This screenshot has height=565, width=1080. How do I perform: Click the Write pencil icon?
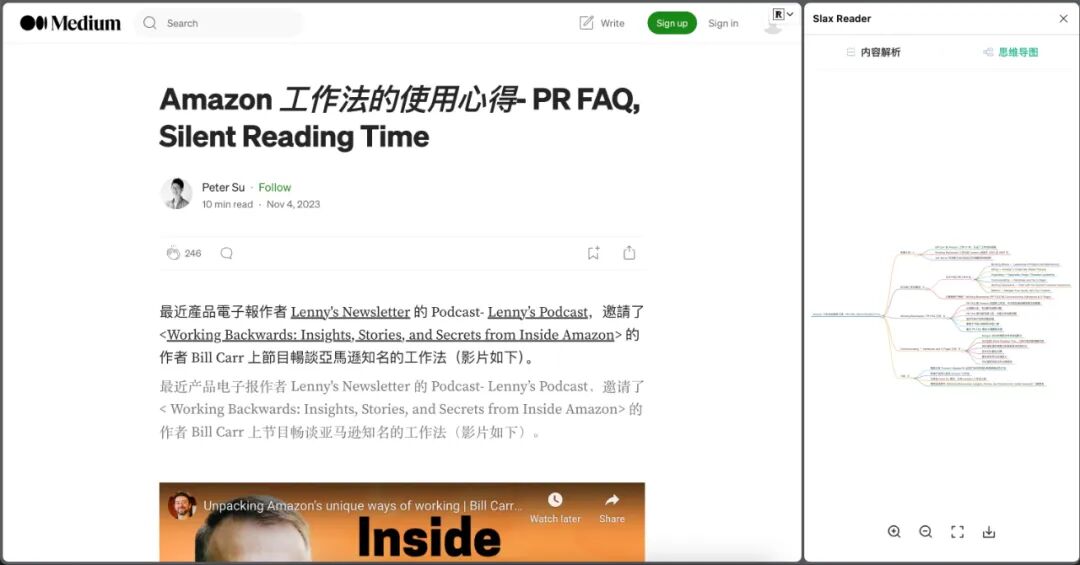coord(586,23)
